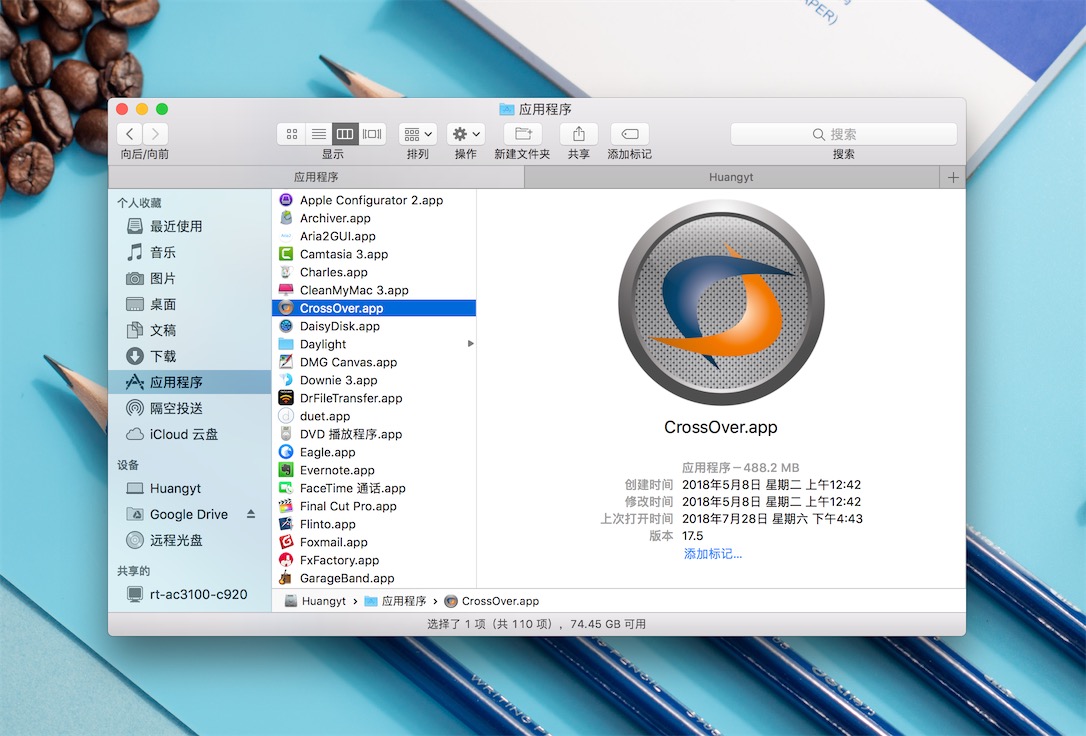Viewport: 1086px width, 736px height.
Task: Switch to column view
Action: pos(345,134)
